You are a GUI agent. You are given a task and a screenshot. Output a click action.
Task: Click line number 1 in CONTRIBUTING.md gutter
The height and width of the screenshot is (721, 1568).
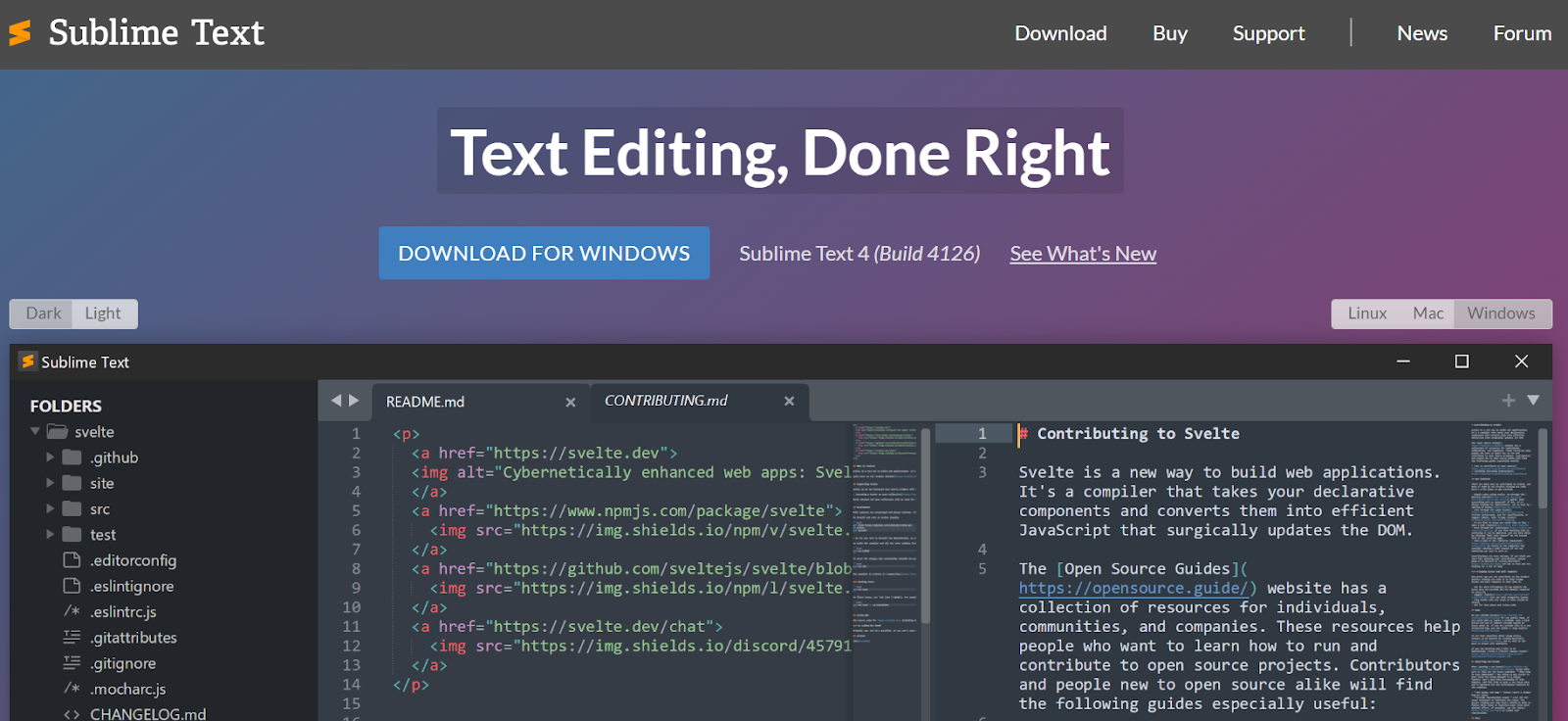pos(982,433)
